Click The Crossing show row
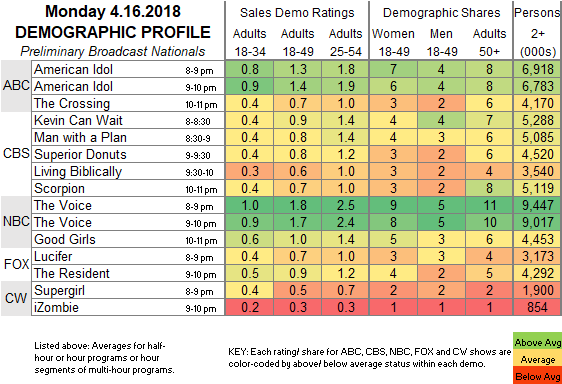The image size is (562, 384). pyautogui.click(x=296, y=103)
